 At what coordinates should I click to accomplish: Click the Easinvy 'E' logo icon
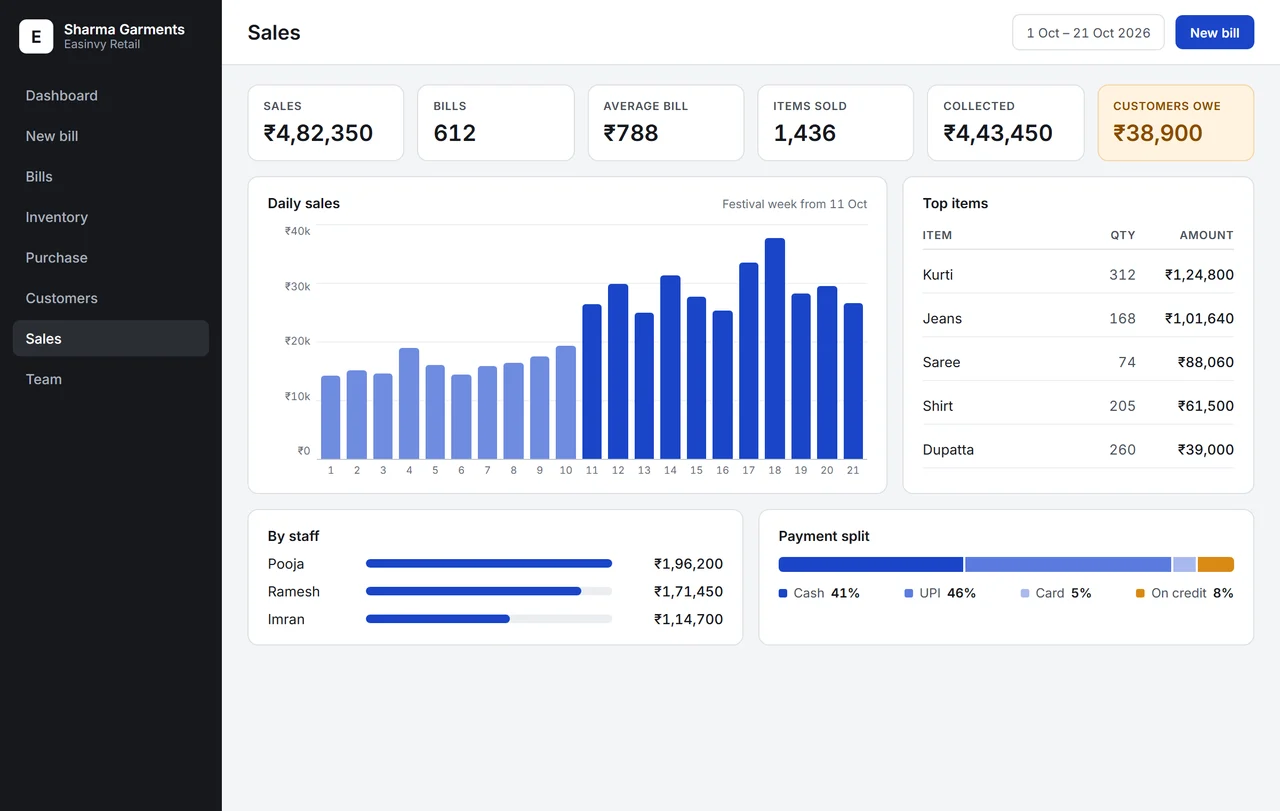36,37
